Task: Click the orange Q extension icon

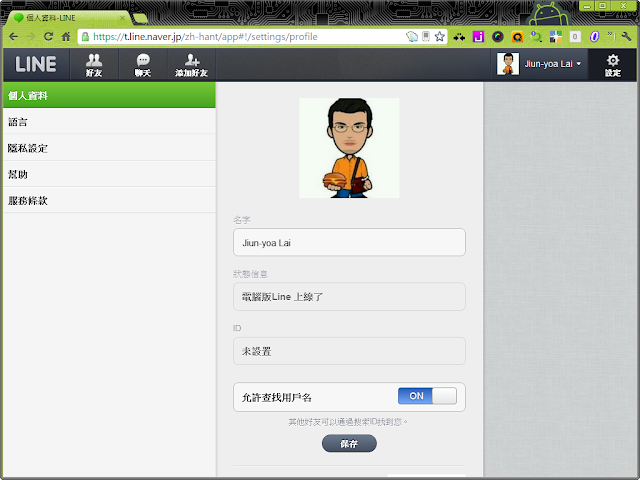Action: (x=517, y=37)
